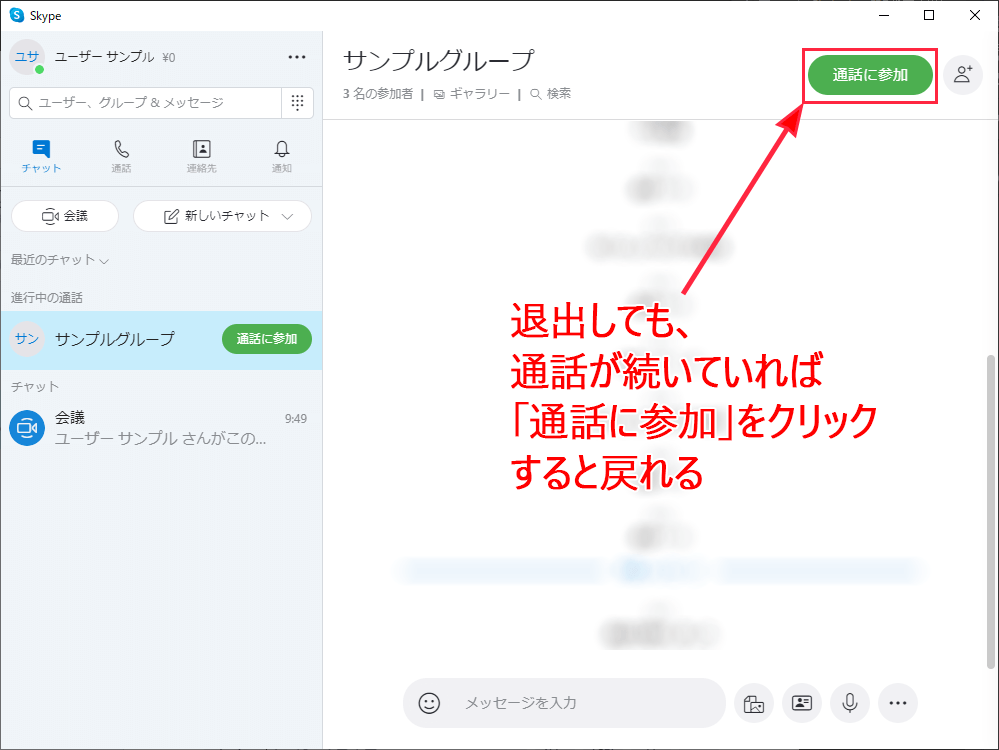Open the 通知 tab
Image resolution: width=999 pixels, height=750 pixels.
click(282, 156)
